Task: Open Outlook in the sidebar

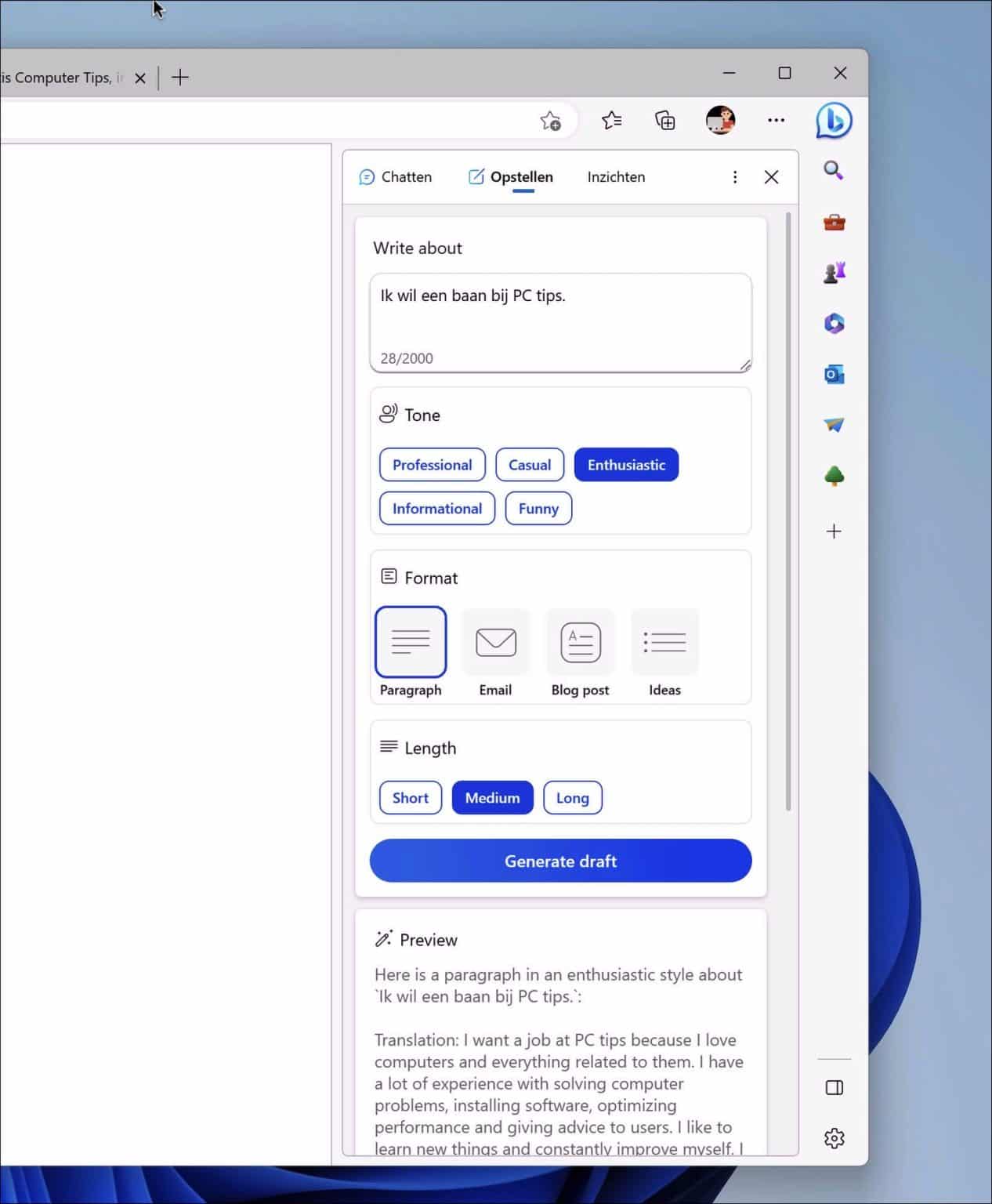Action: coord(834,375)
